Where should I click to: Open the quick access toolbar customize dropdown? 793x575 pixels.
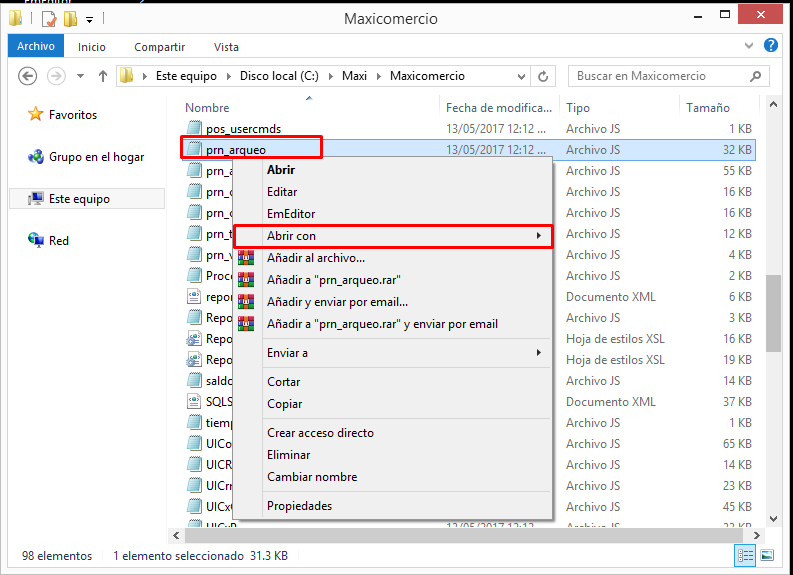90,20
